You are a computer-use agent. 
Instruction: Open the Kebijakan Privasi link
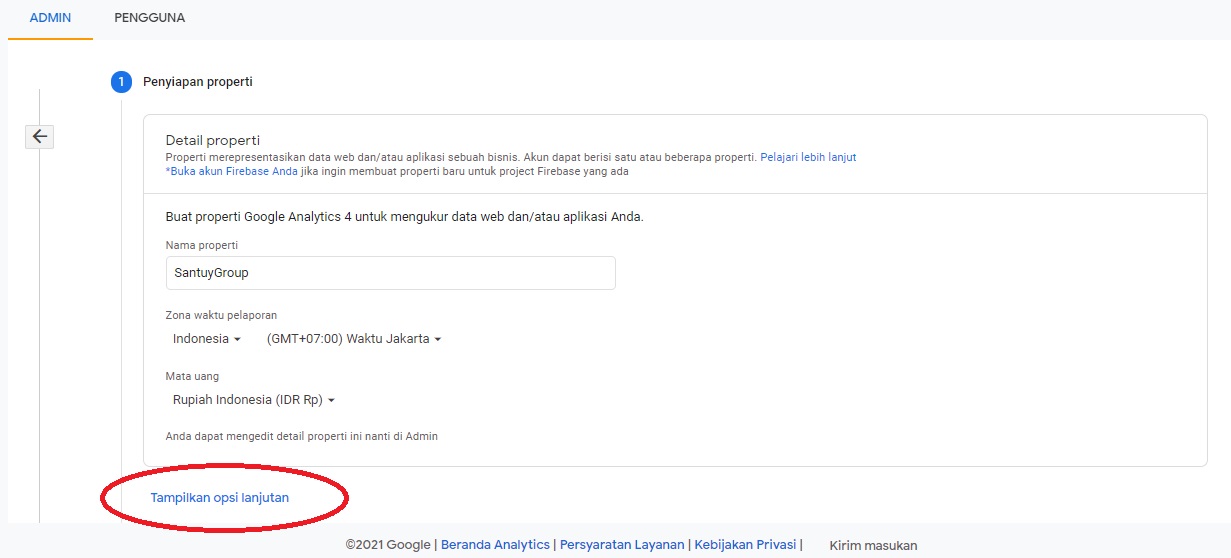pyautogui.click(x=745, y=545)
